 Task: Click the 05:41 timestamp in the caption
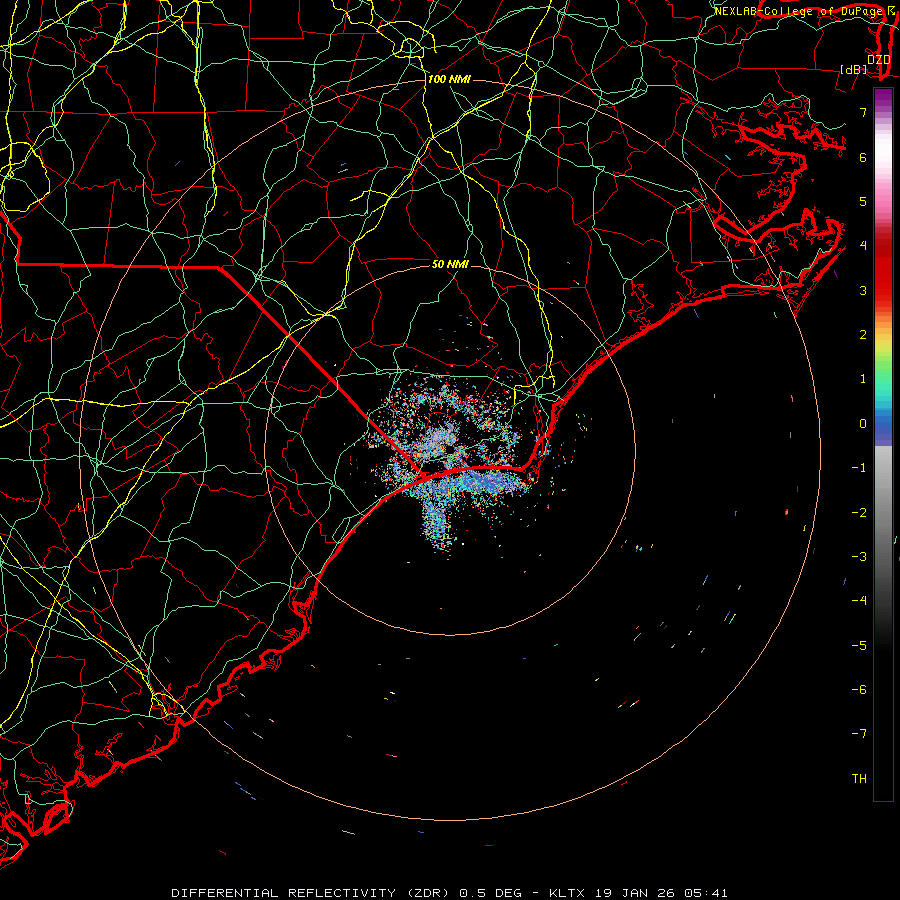(706, 893)
